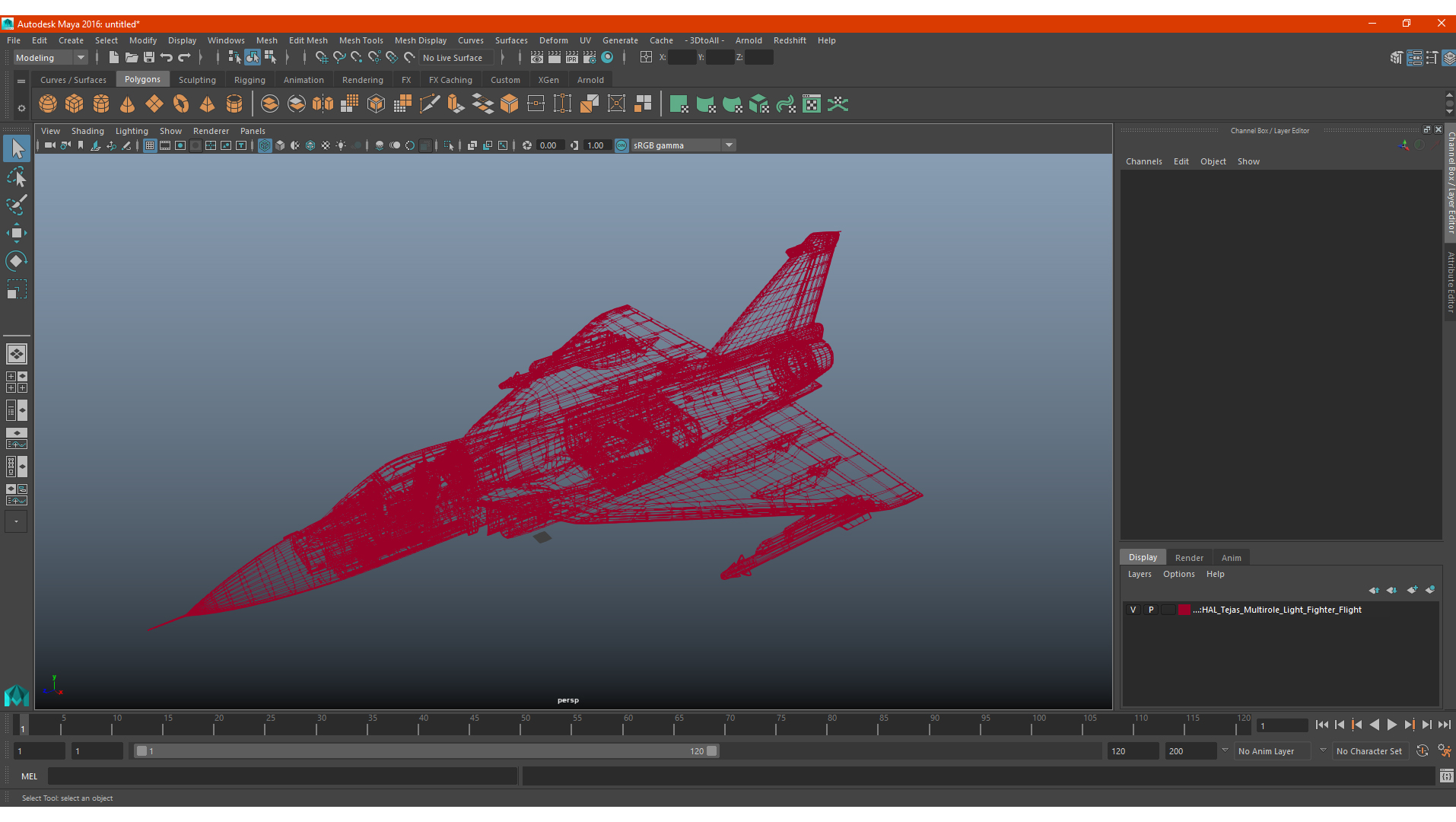Select the single perspective layout icon
Image resolution: width=1456 pixels, height=822 pixels.
pyautogui.click(x=17, y=354)
